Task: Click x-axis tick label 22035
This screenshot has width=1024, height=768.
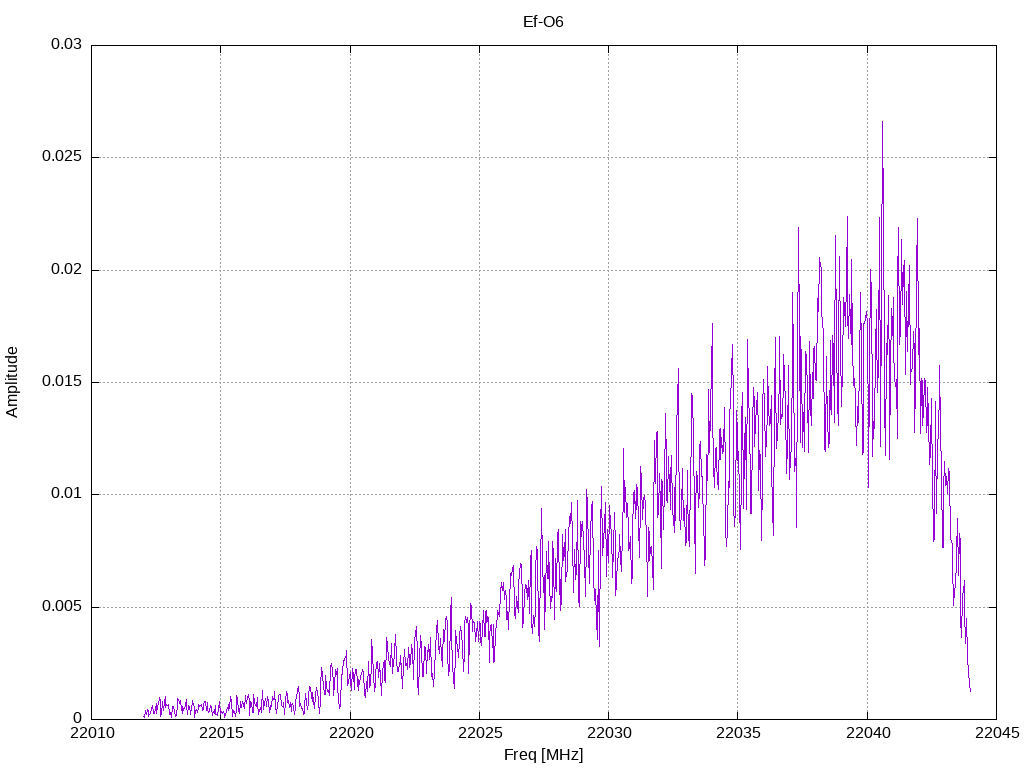Action: (739, 733)
